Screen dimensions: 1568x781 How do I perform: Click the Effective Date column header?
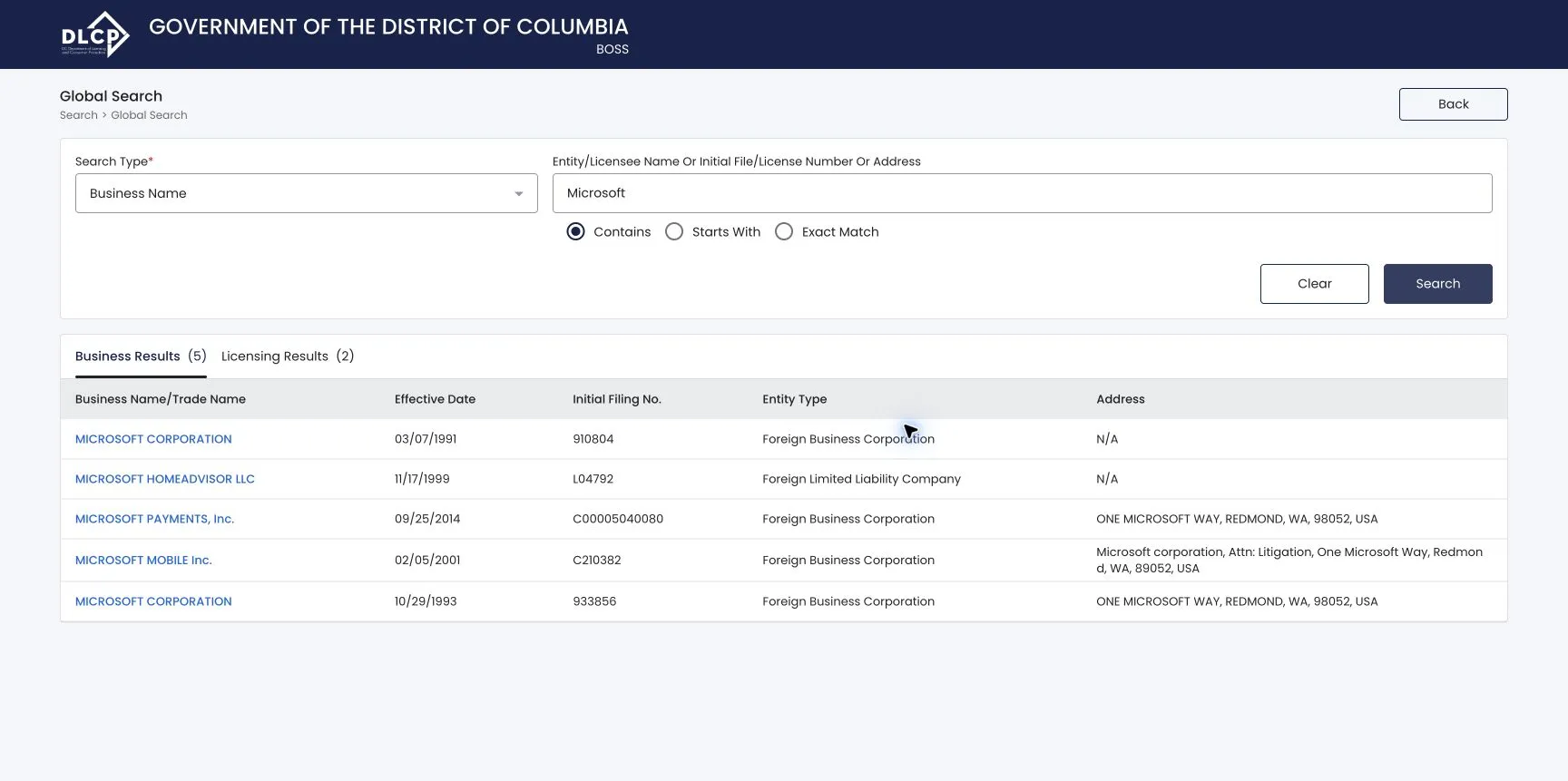tap(435, 399)
